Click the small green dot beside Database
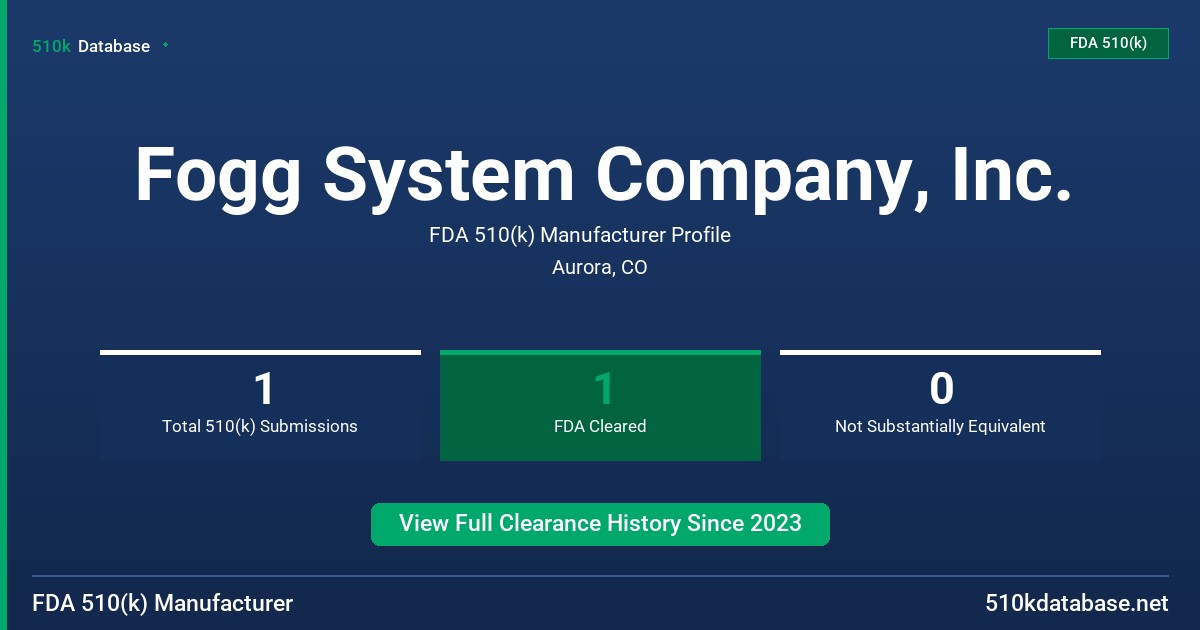1200x630 pixels. point(165,45)
